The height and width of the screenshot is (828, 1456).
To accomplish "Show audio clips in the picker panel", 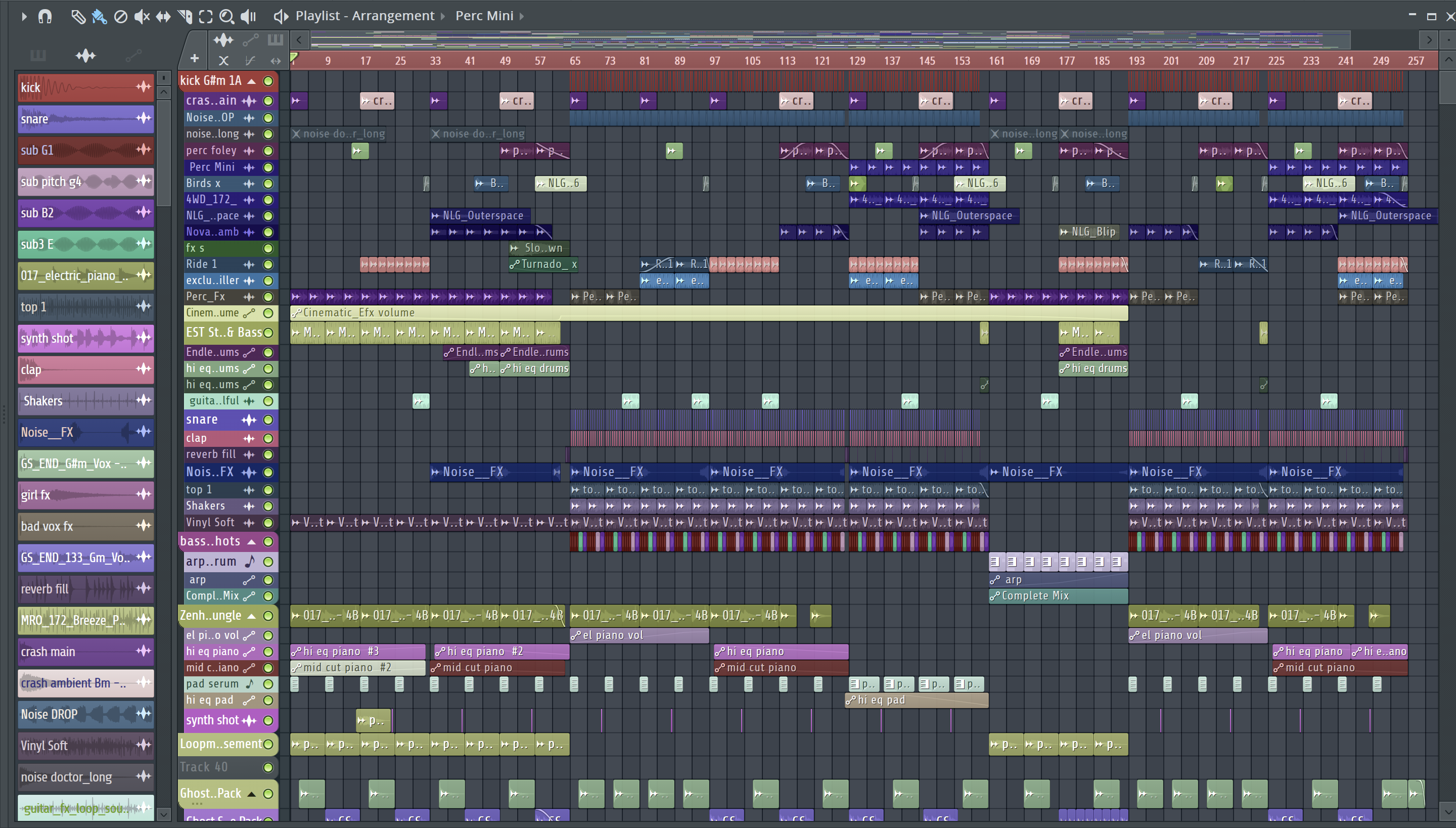I will [85, 55].
